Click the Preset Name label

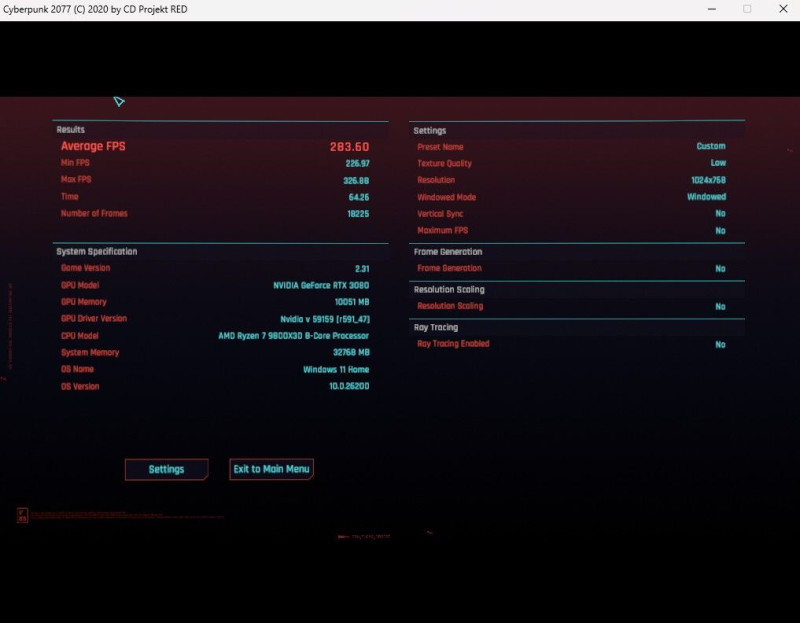point(440,147)
